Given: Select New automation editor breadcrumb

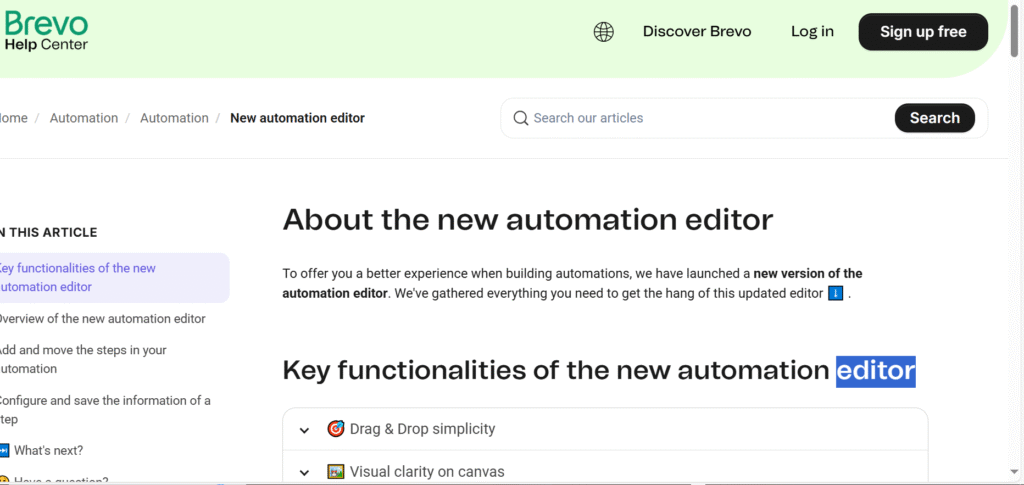Looking at the screenshot, I should (x=297, y=118).
